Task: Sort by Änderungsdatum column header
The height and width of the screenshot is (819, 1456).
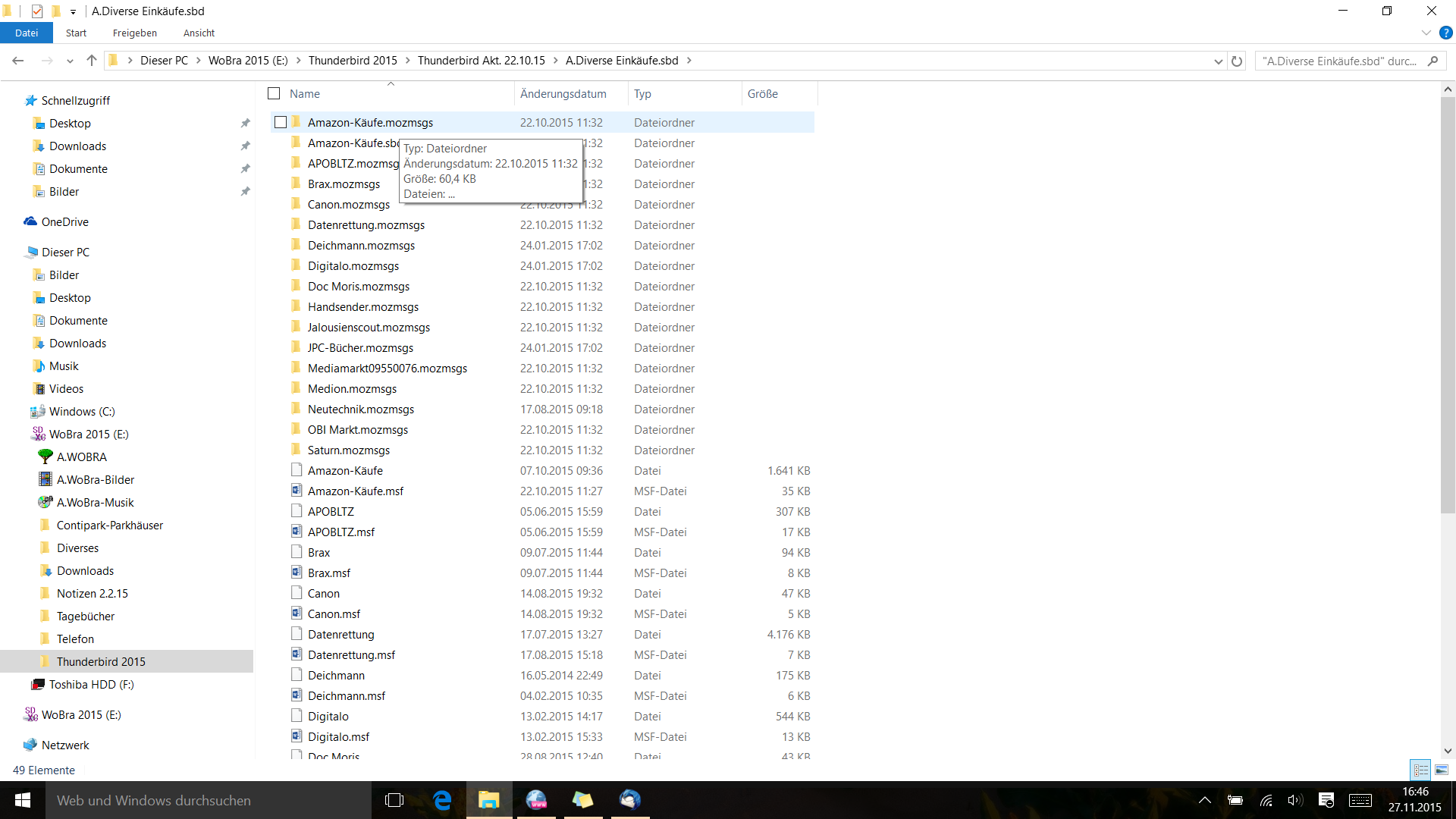Action: 563,93
